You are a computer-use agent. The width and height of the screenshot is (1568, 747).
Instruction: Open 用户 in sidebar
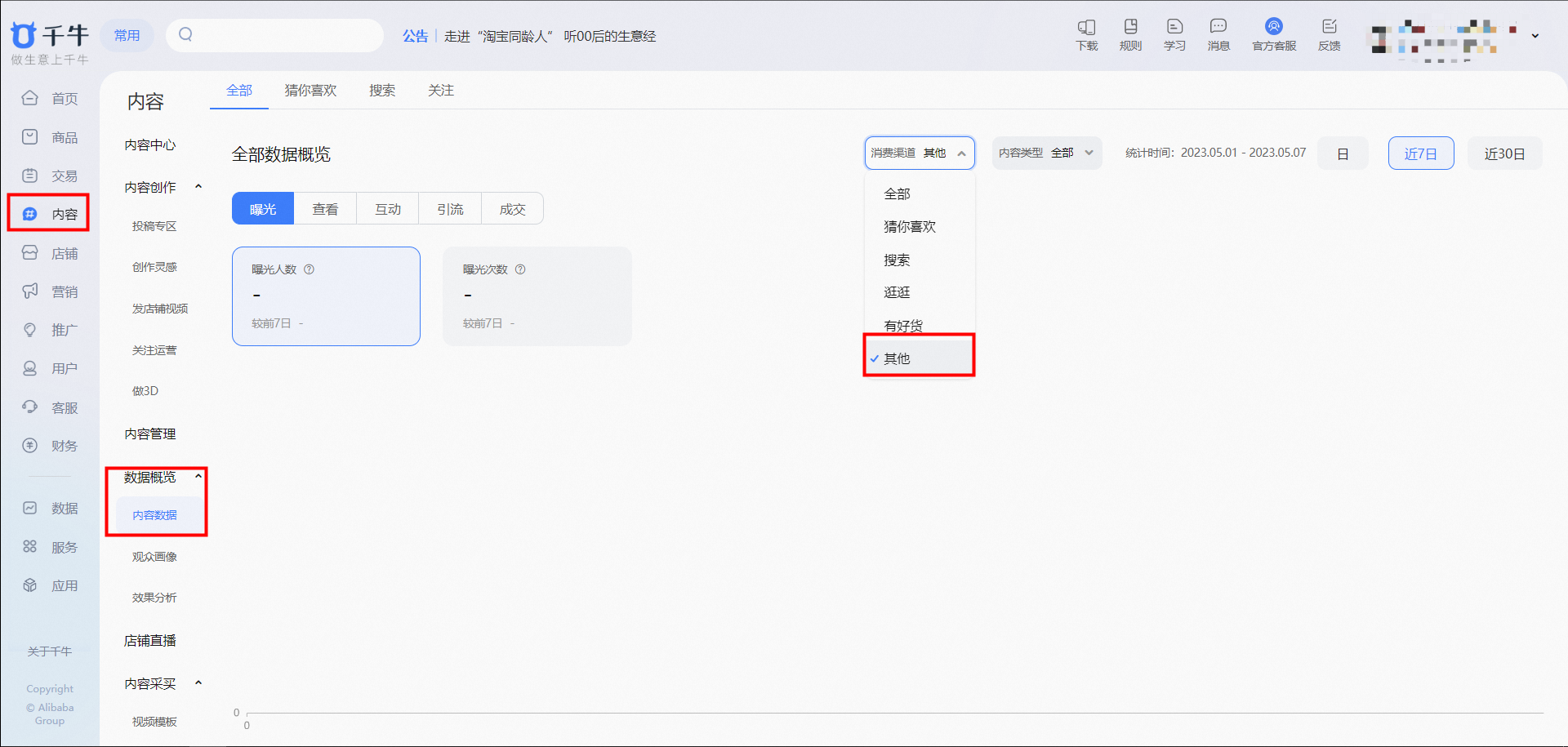click(50, 368)
